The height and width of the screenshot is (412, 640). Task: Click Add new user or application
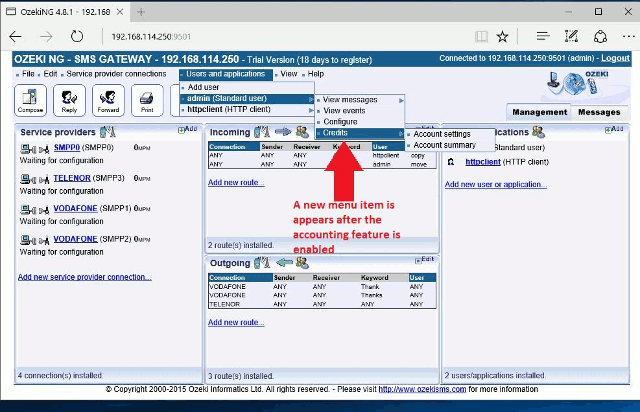click(496, 184)
